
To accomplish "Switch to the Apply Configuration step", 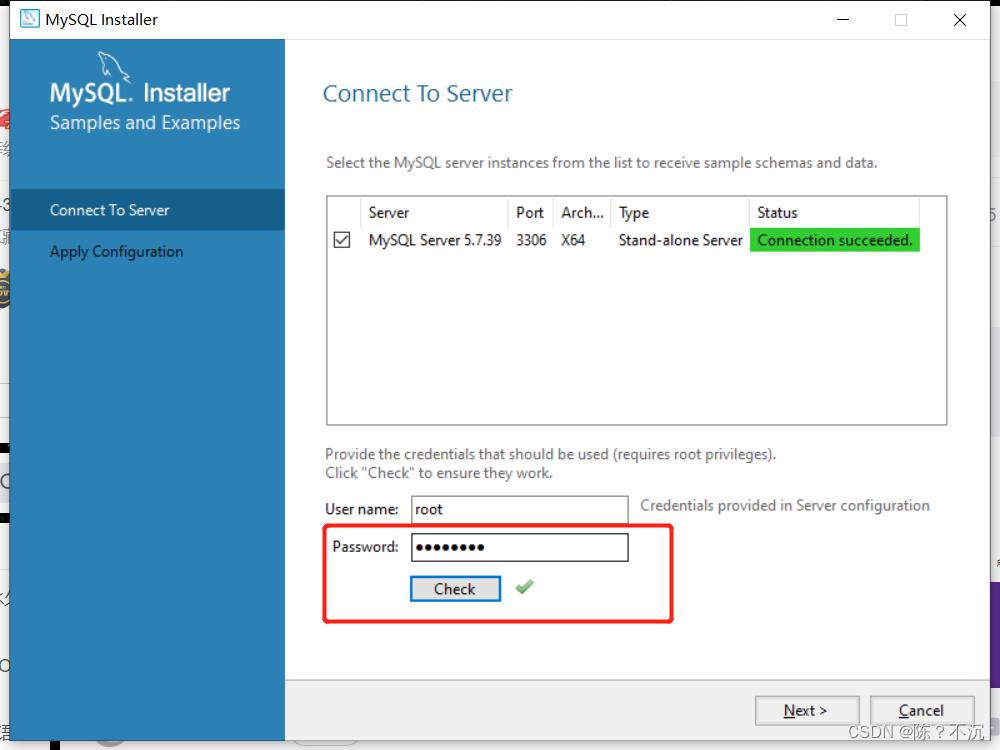I will (116, 251).
